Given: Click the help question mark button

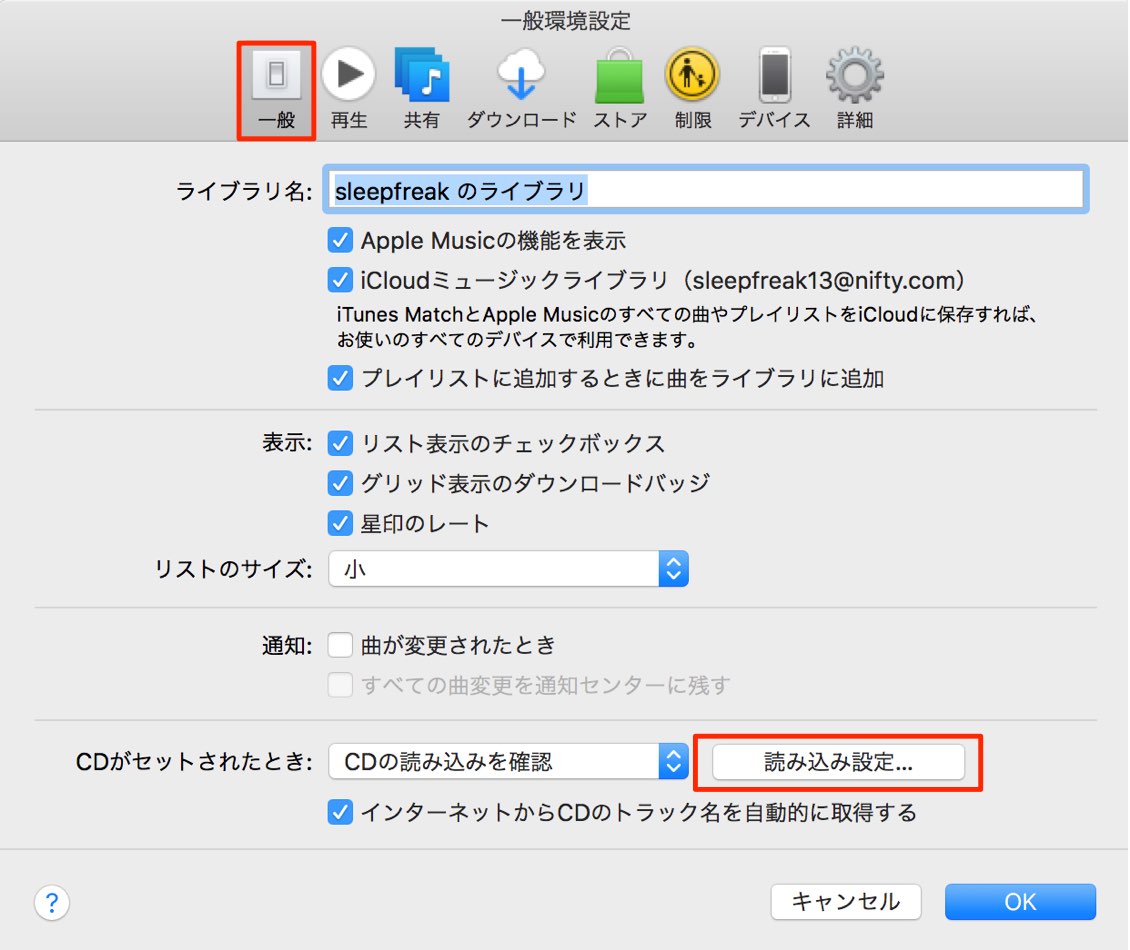Looking at the screenshot, I should click(x=52, y=902).
